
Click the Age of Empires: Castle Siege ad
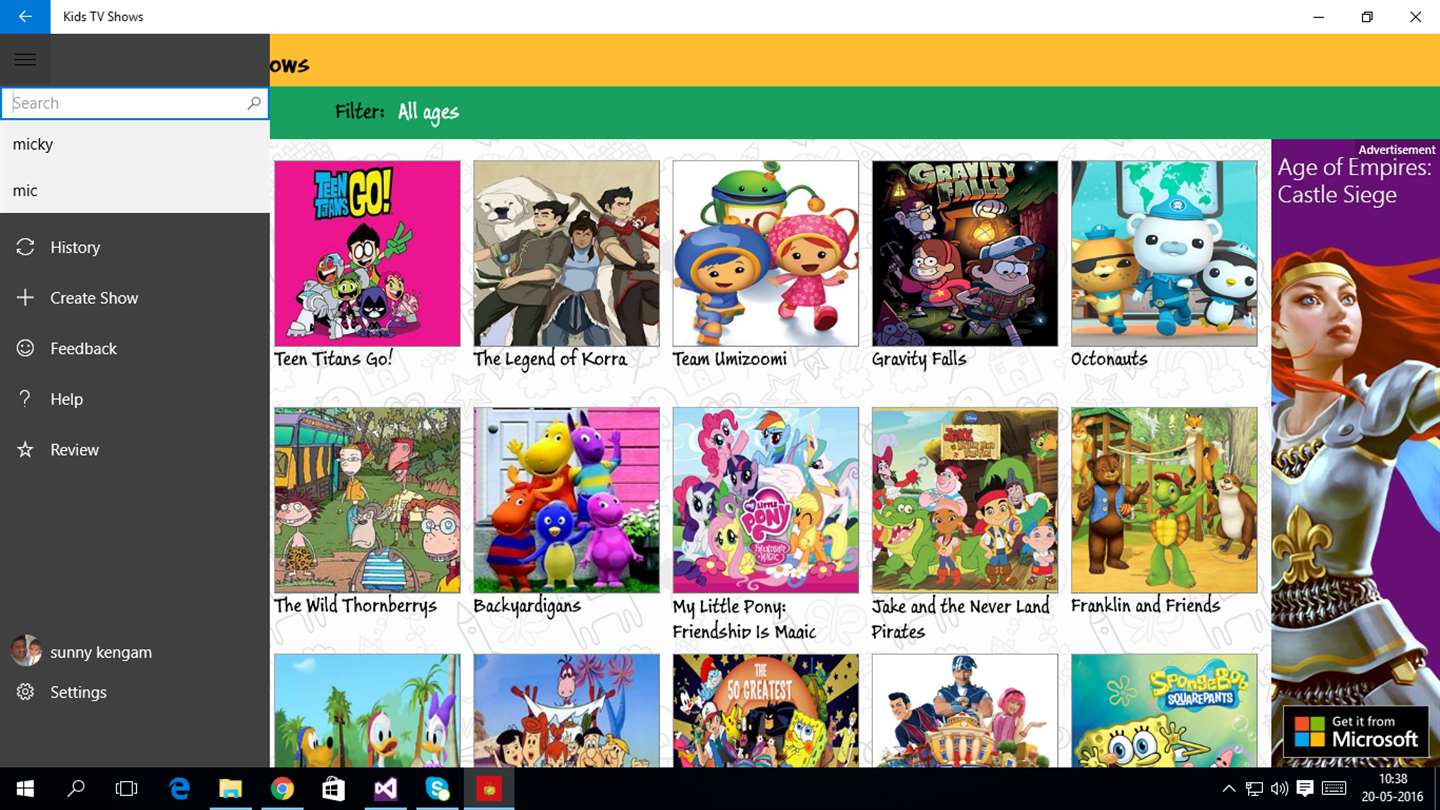[1355, 452]
